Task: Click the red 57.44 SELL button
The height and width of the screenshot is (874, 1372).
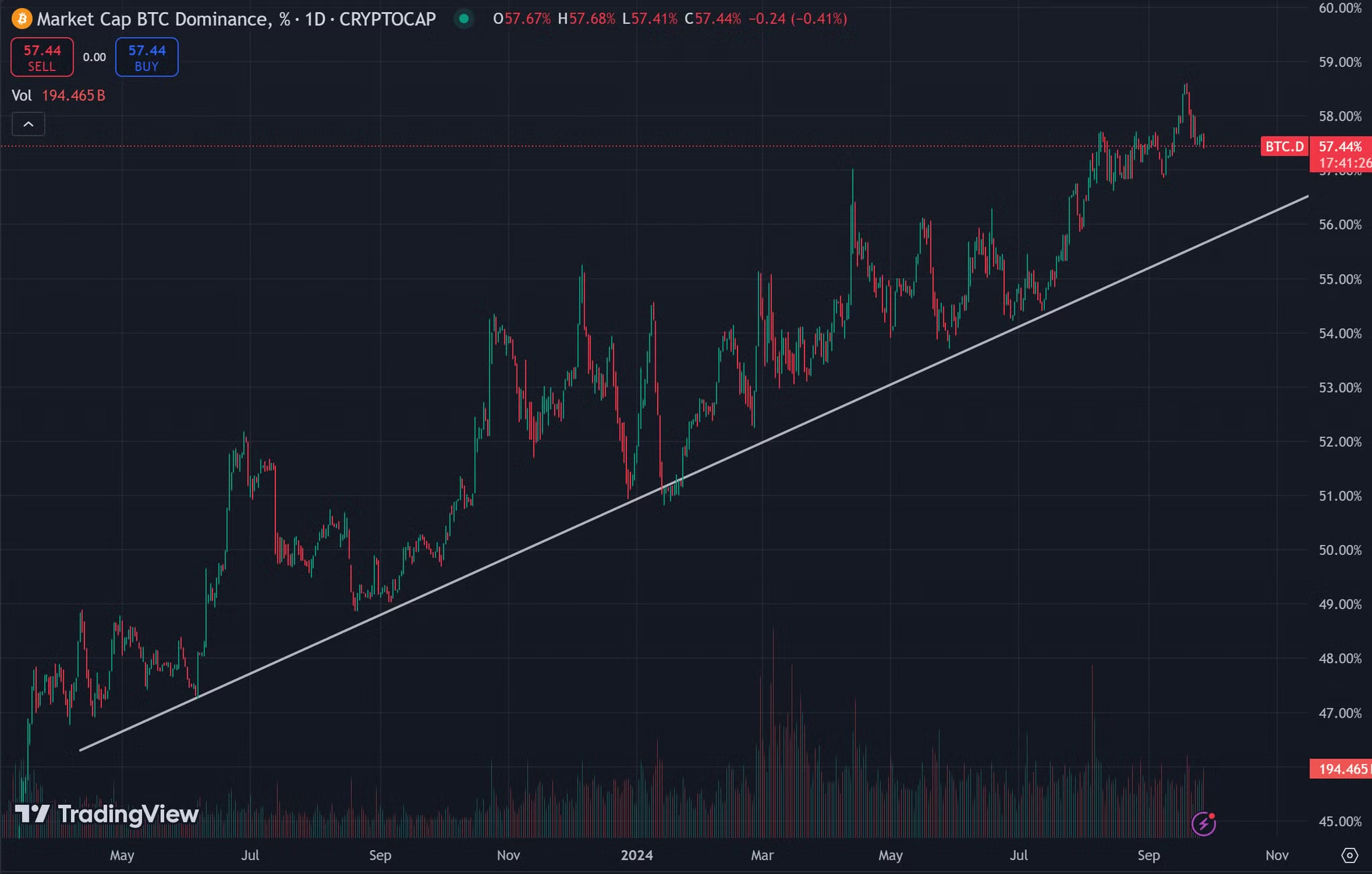Action: [x=42, y=58]
